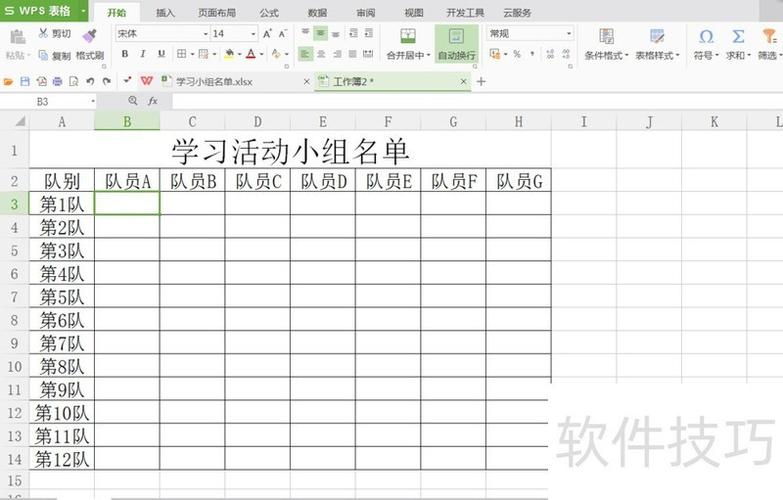
Task: Center text horizontally
Action: (321, 53)
